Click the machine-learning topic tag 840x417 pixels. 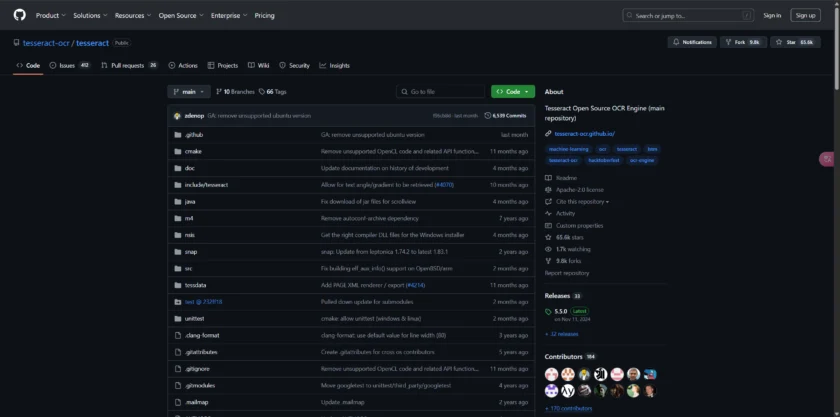[568, 149]
